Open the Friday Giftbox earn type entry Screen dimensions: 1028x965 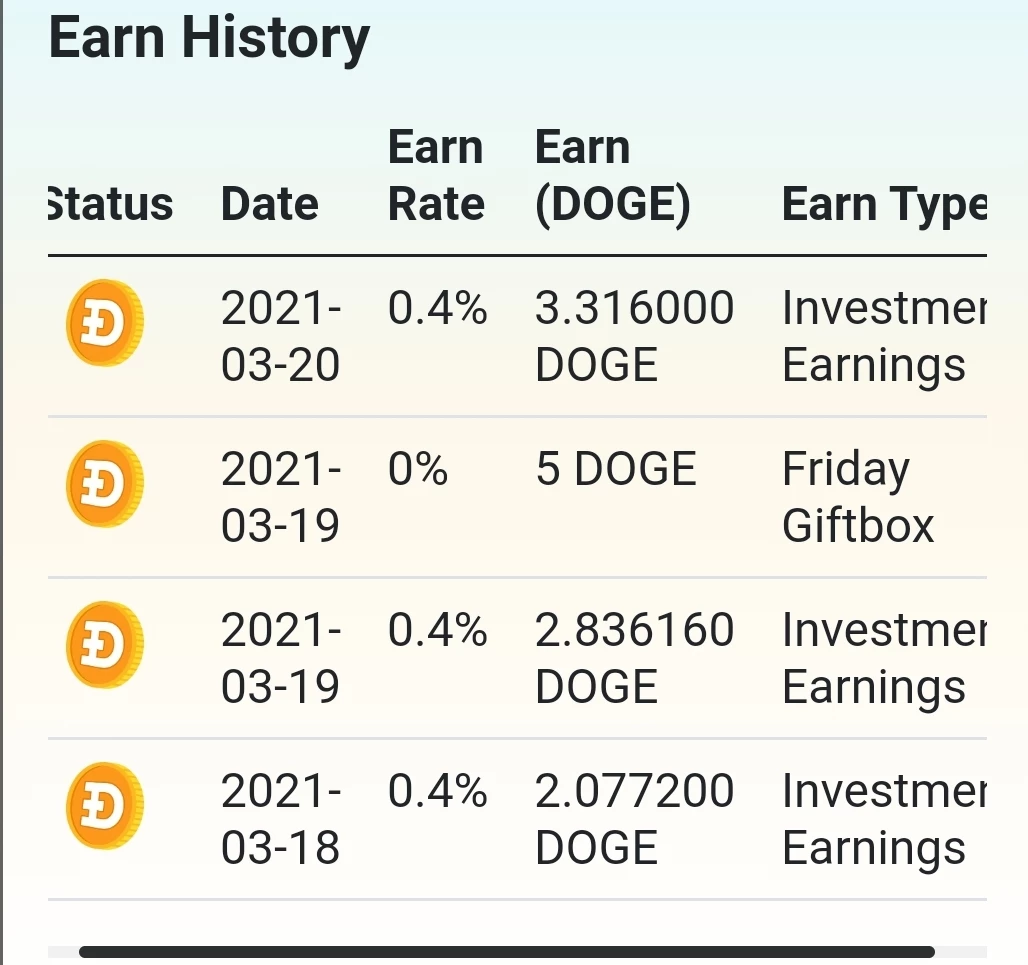pos(858,498)
